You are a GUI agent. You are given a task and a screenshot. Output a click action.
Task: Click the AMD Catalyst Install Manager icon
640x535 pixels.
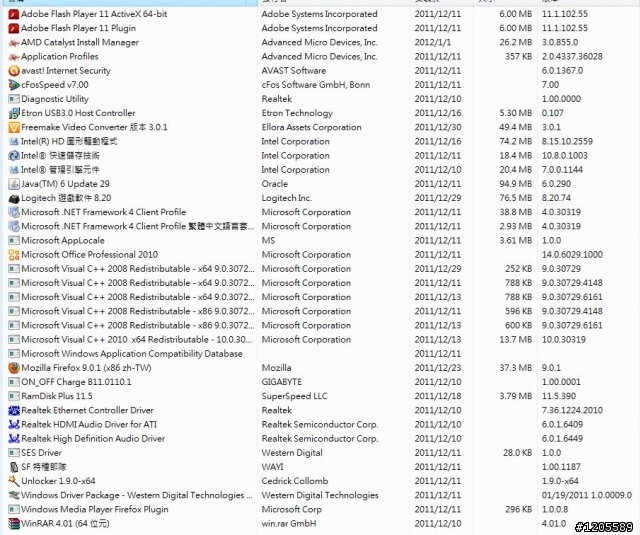(14, 42)
